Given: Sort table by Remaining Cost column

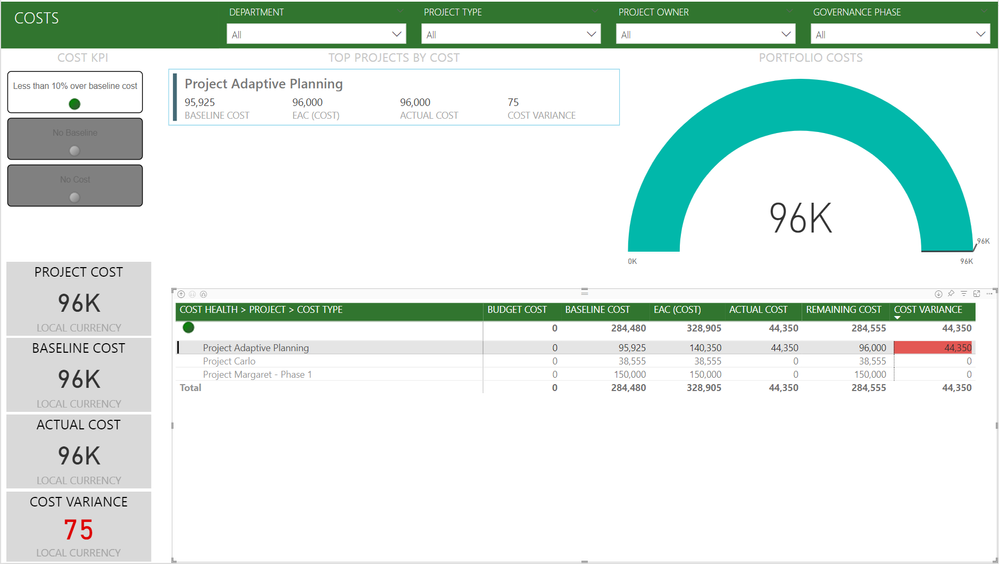Looking at the screenshot, I should [x=844, y=310].
